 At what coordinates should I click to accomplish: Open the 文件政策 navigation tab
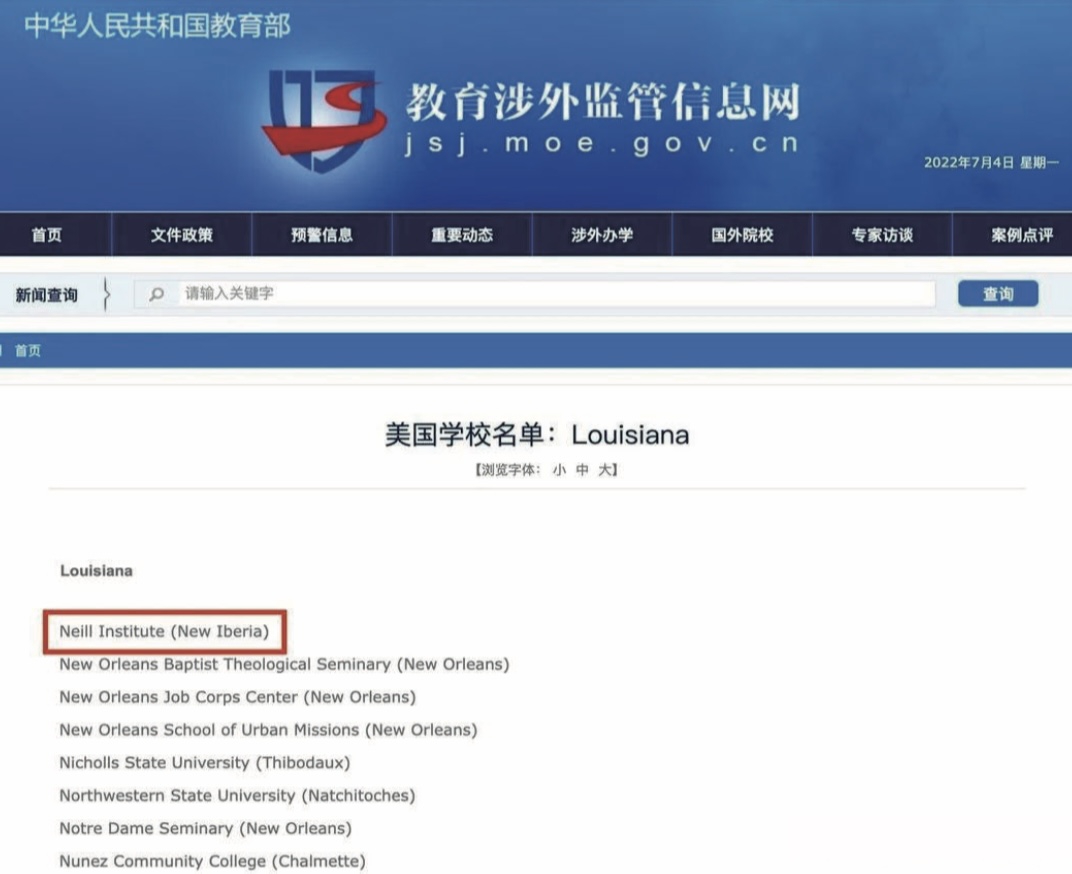[x=182, y=235]
